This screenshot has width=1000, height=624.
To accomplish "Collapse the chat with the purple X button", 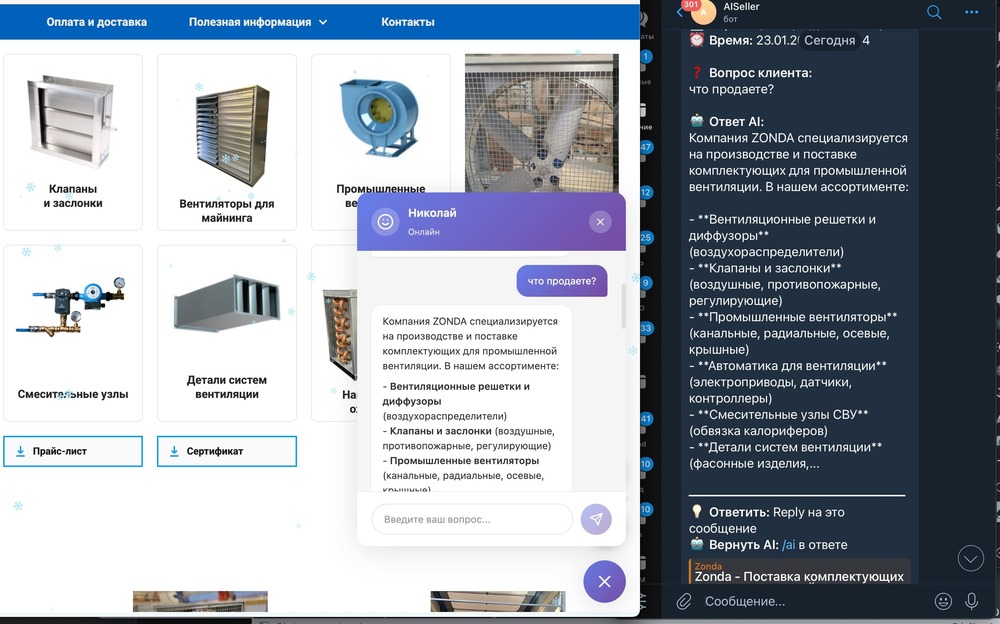I will [604, 581].
